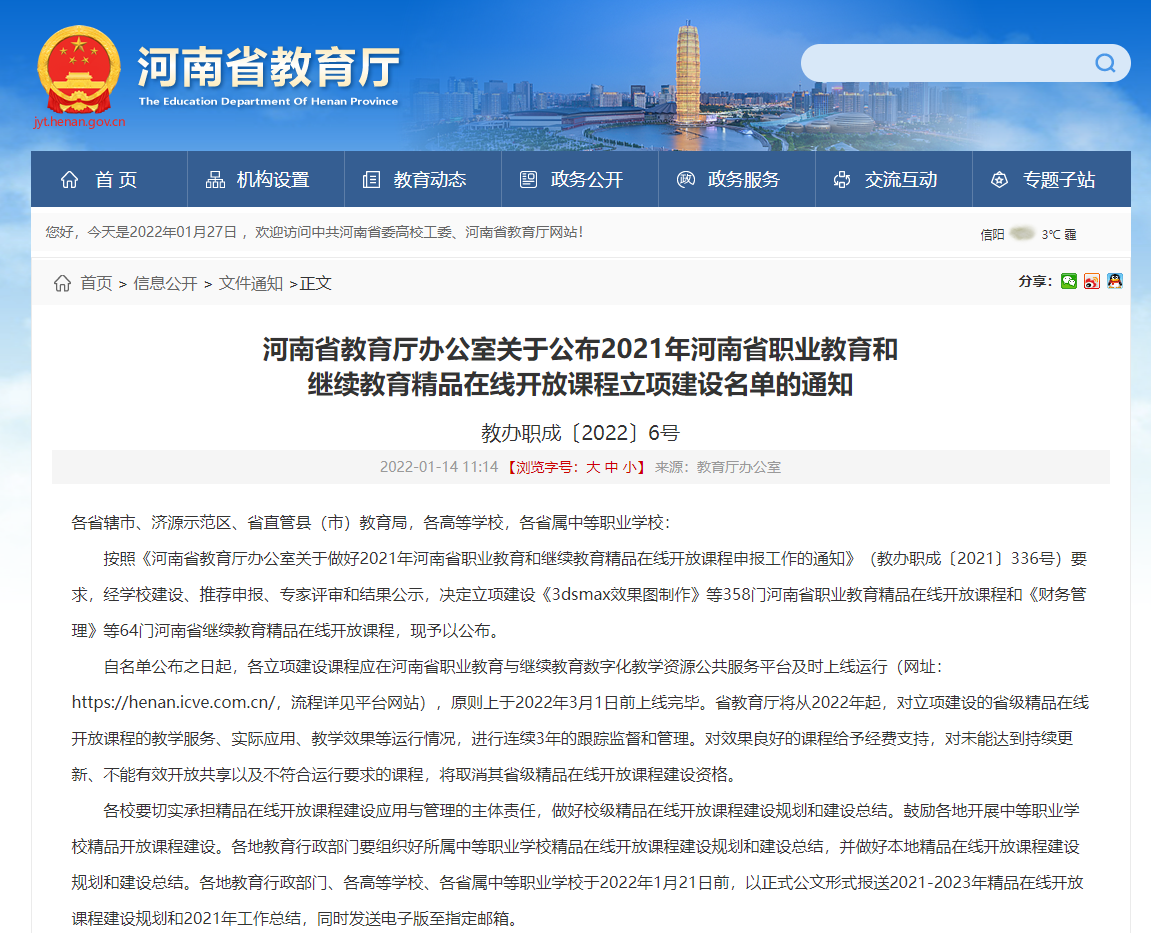Viewport: 1151px width, 933px height.
Task: Click the 政务公开 document icon
Action: click(529, 180)
